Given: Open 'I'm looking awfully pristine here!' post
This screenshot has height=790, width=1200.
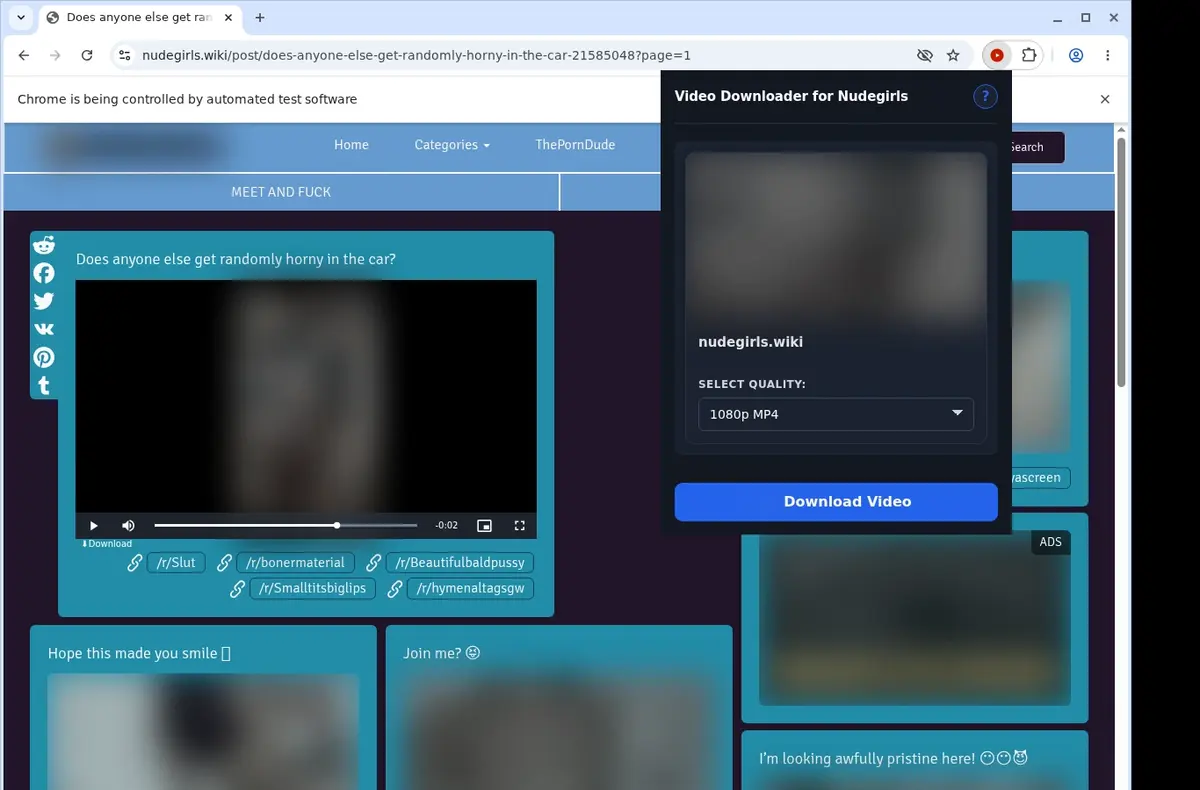Looking at the screenshot, I should [x=894, y=759].
